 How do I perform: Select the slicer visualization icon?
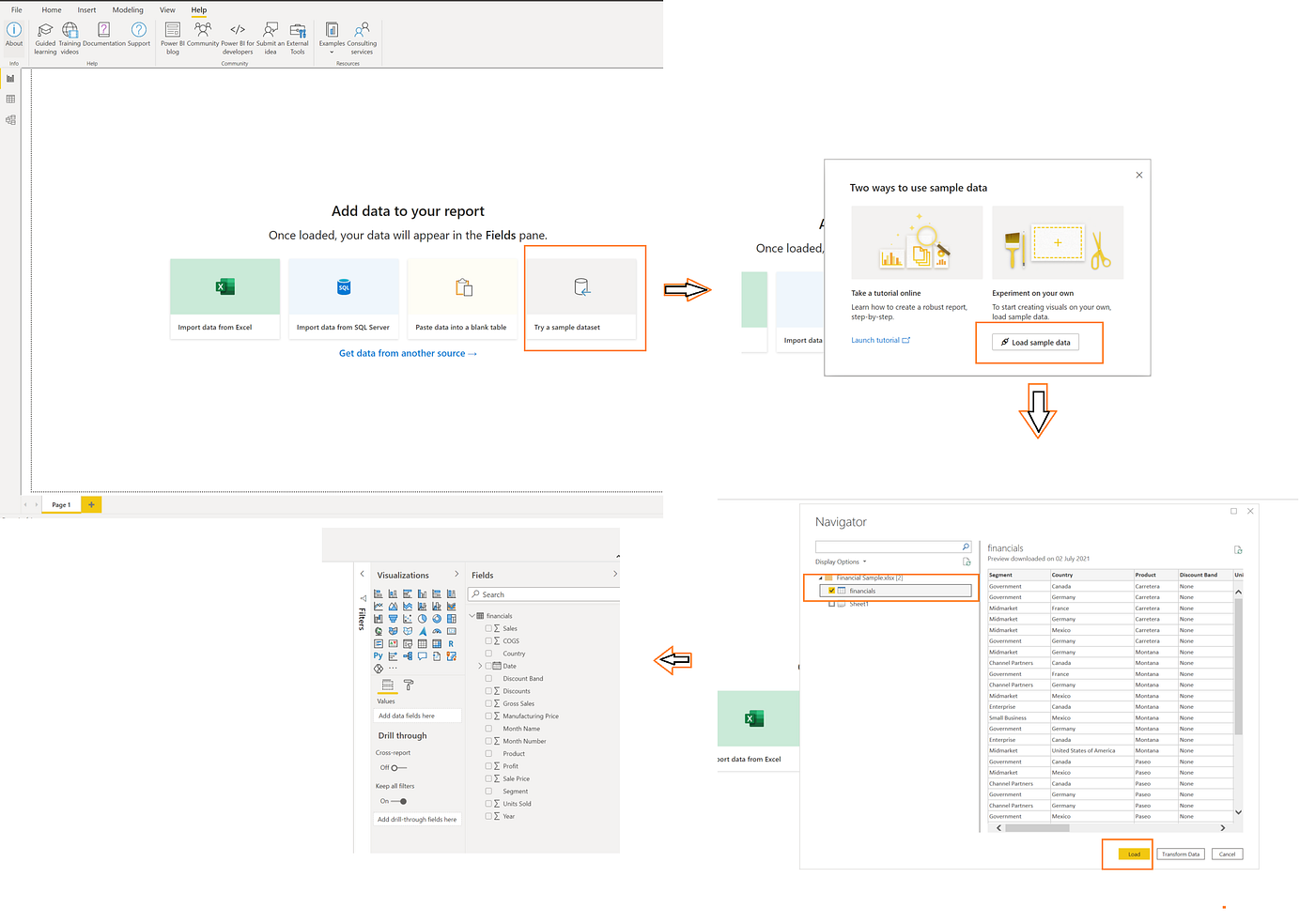(x=408, y=643)
